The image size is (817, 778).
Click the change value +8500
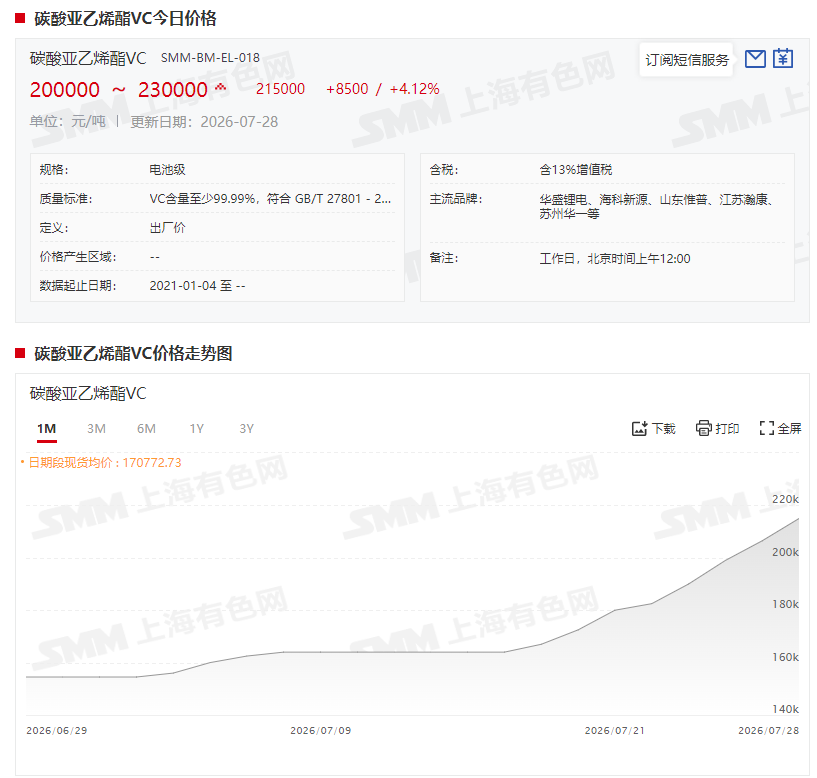pos(347,89)
